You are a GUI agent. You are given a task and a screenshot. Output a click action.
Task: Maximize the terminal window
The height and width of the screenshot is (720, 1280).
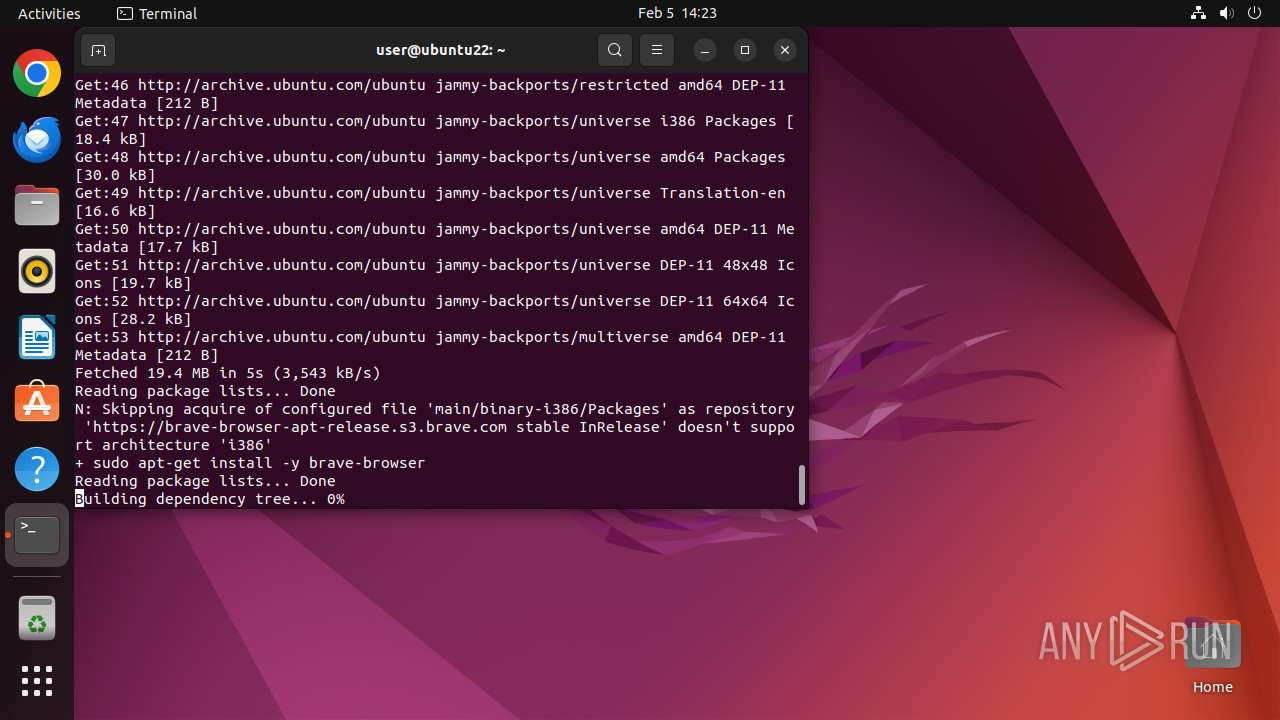(745, 50)
